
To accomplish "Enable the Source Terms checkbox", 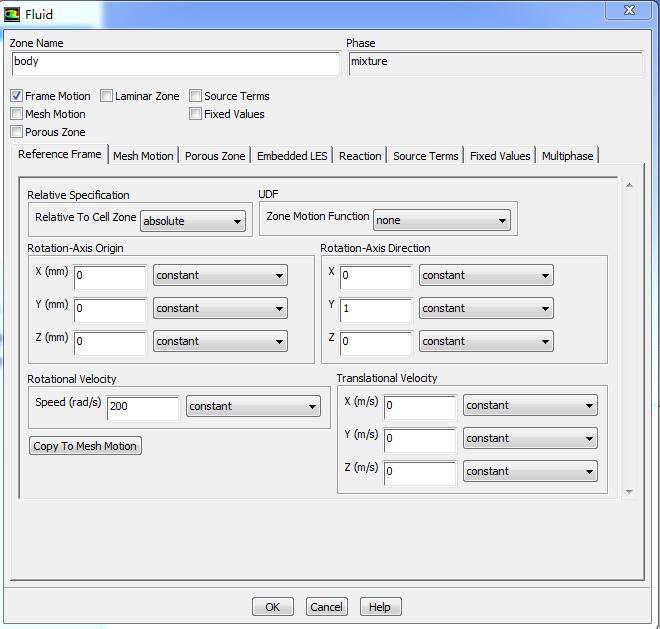I will (195, 96).
